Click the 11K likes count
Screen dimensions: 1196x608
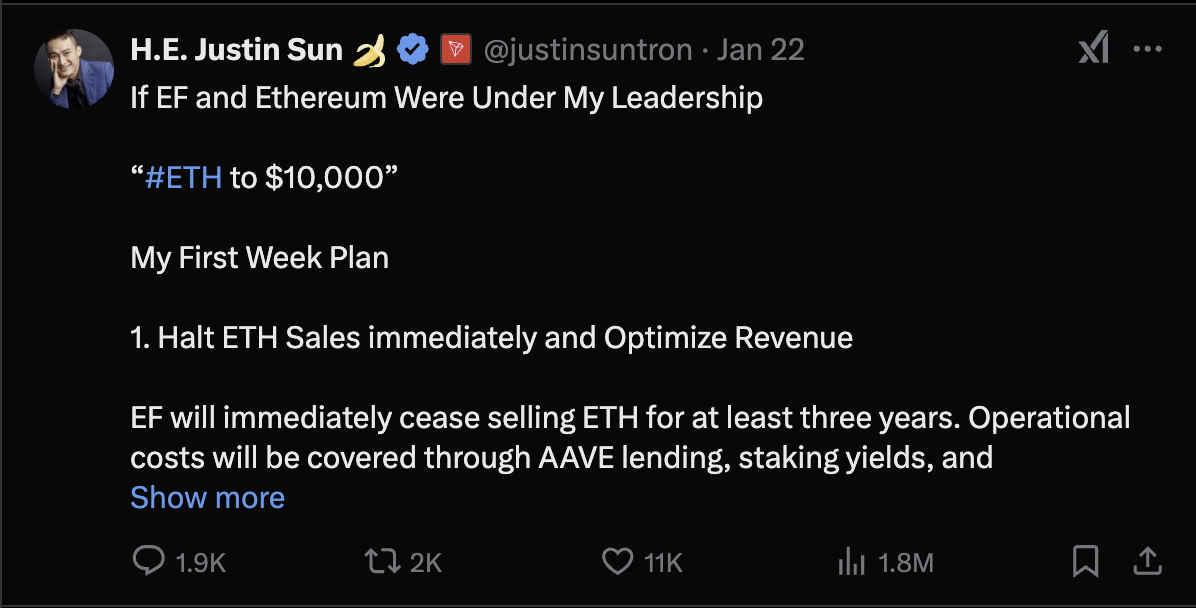click(x=663, y=563)
